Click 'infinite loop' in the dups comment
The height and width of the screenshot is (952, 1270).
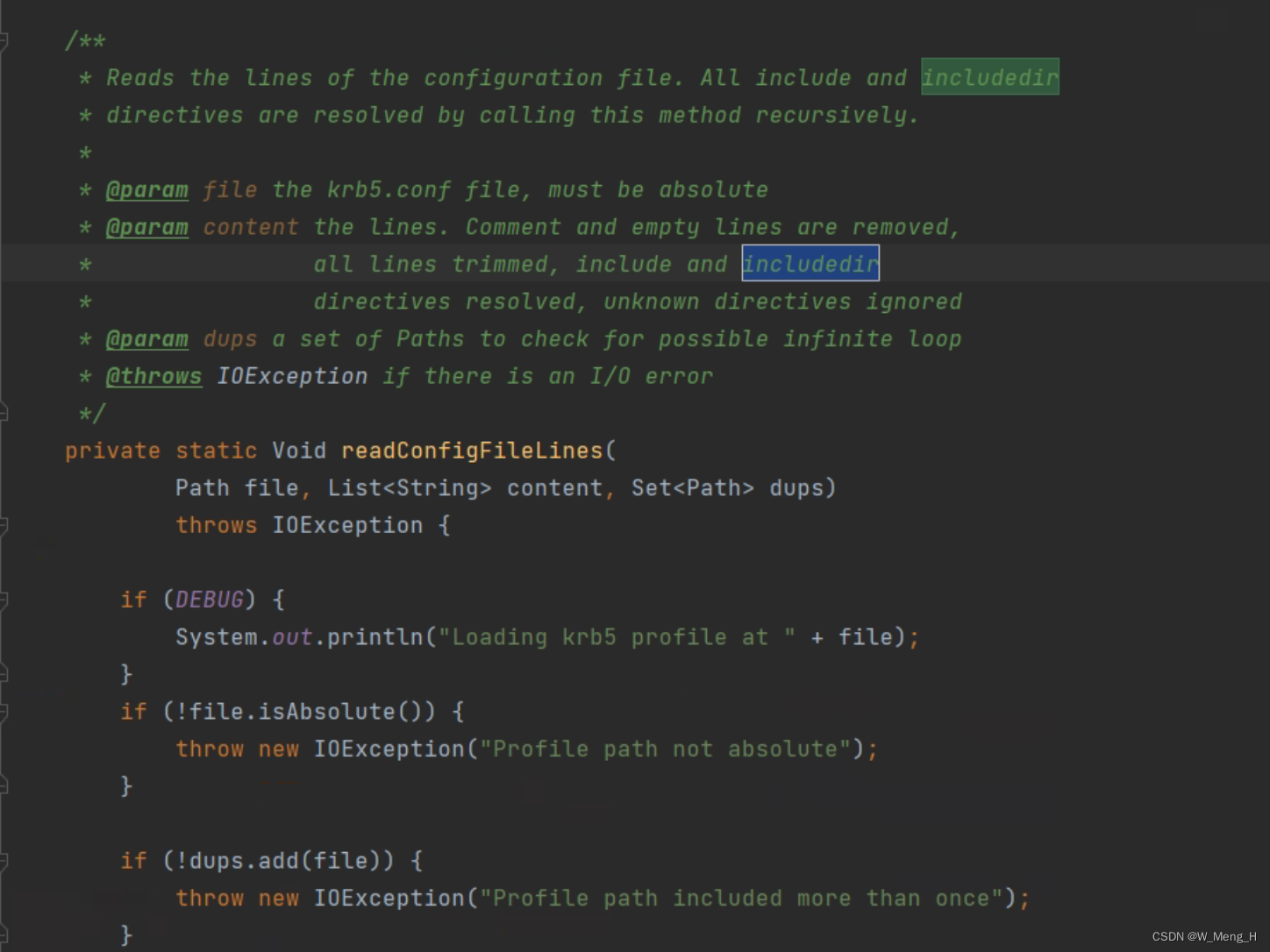click(872, 339)
